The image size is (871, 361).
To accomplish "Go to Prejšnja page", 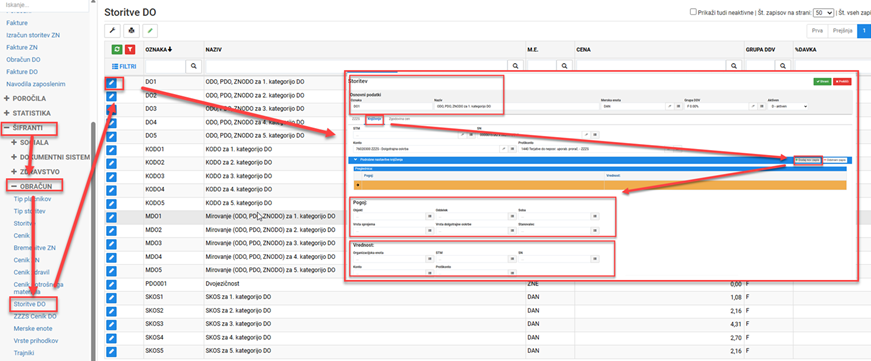I will (842, 31).
